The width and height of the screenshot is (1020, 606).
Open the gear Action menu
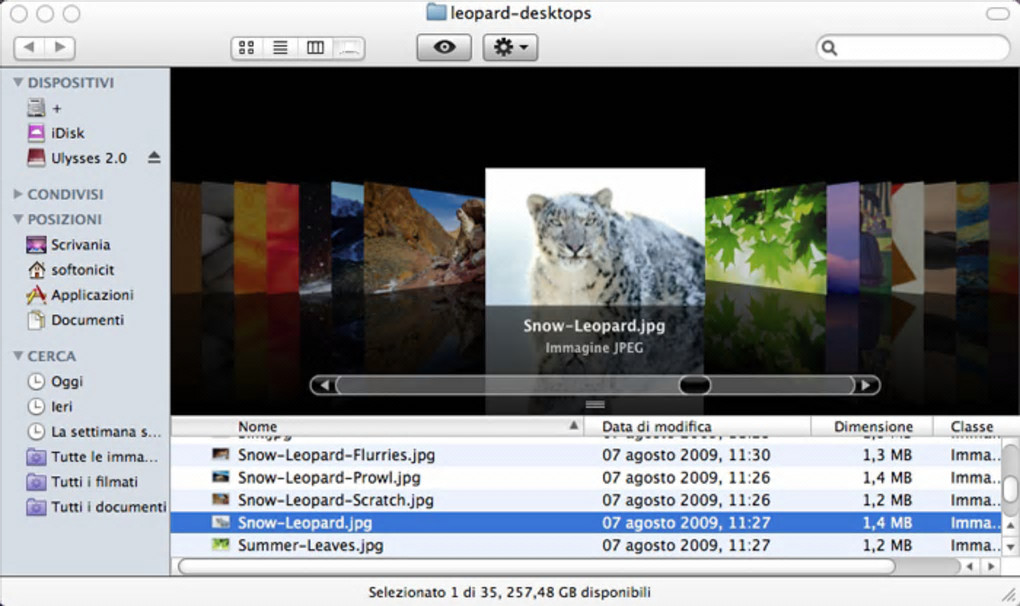511,47
